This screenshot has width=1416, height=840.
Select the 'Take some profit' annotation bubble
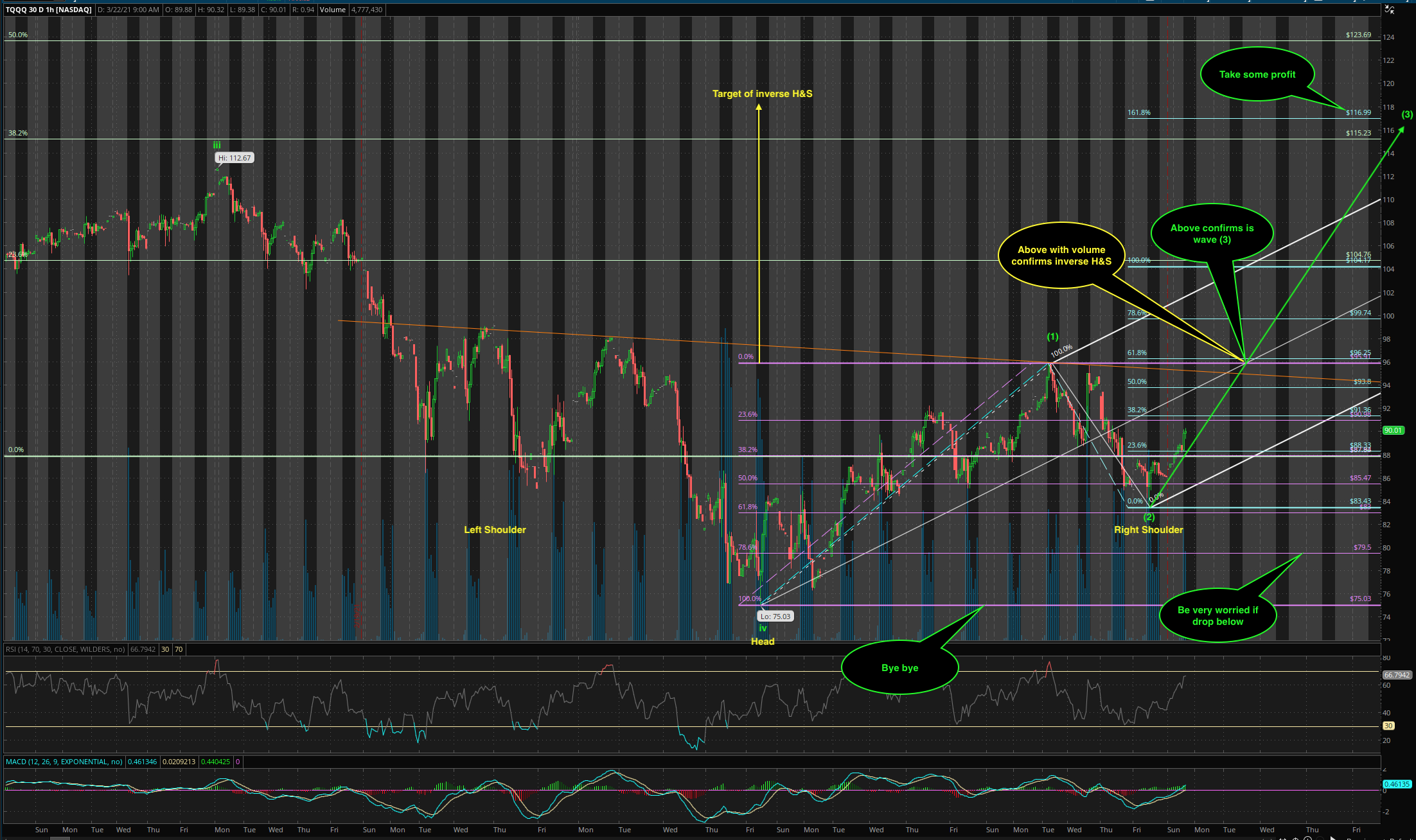[1257, 74]
